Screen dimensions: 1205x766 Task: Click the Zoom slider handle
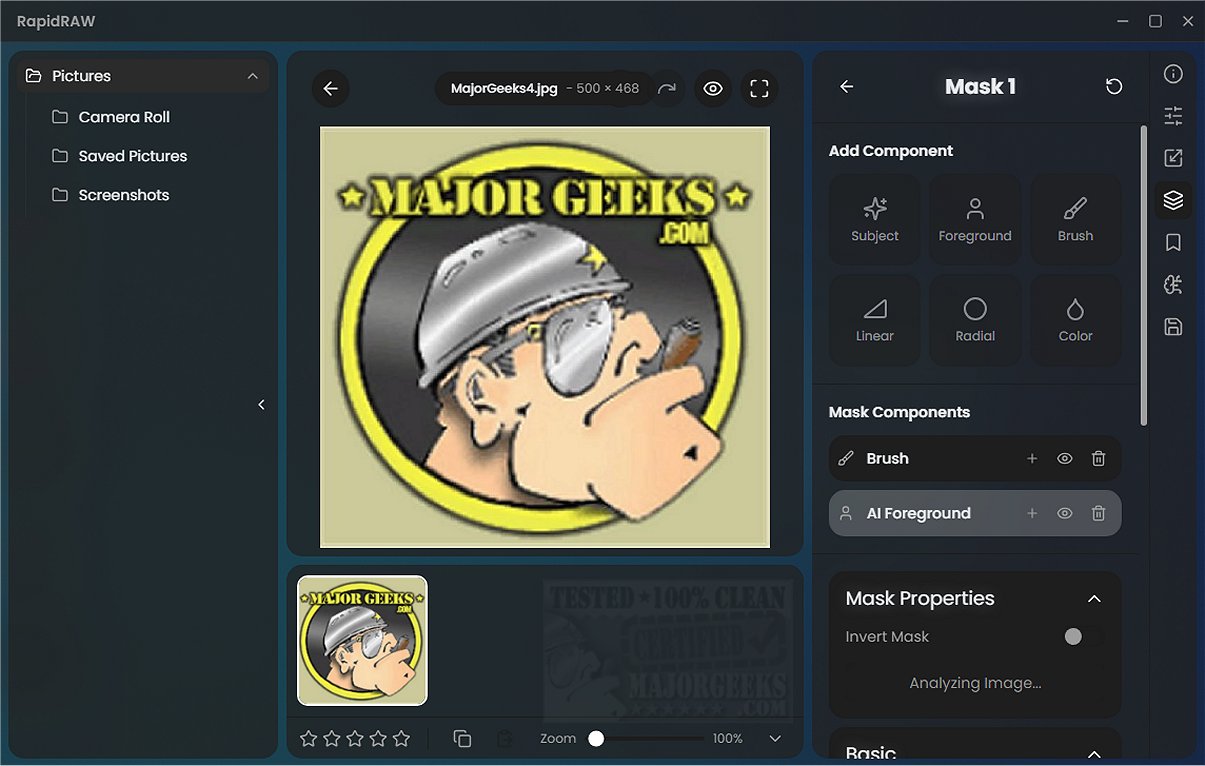pyautogui.click(x=596, y=739)
